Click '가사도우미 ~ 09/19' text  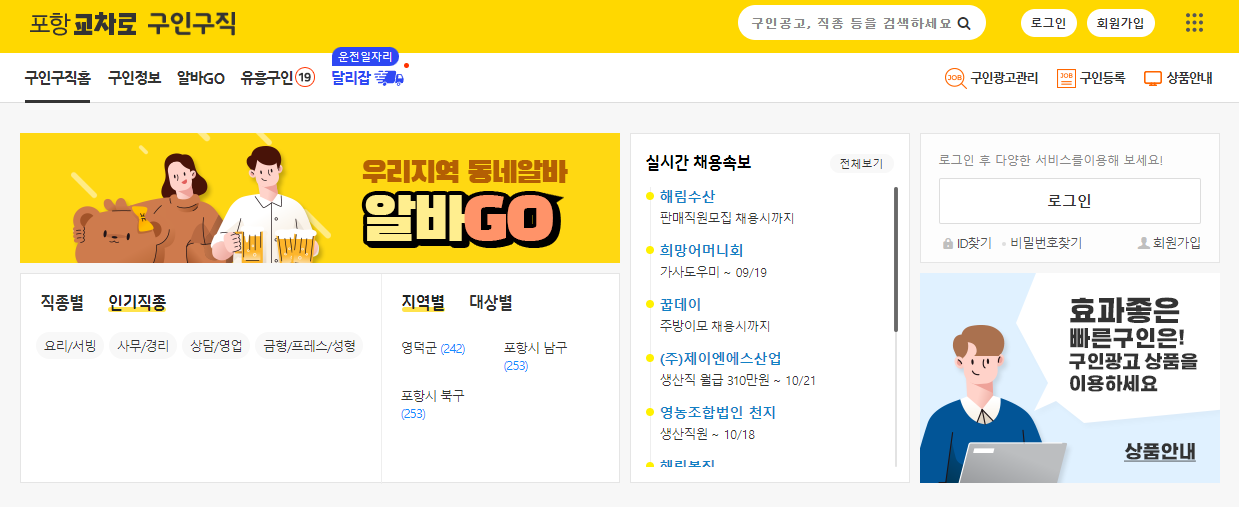click(x=713, y=272)
